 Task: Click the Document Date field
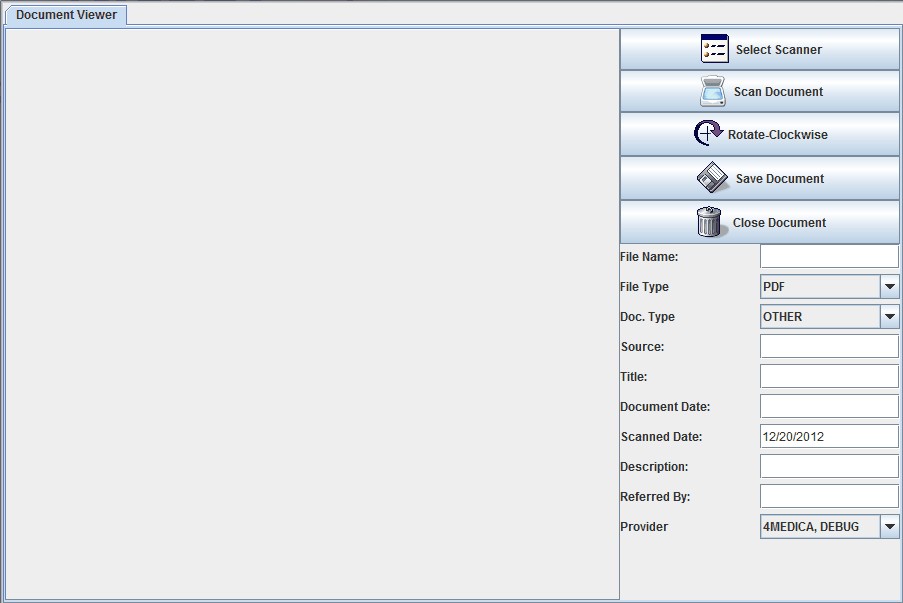click(x=828, y=406)
